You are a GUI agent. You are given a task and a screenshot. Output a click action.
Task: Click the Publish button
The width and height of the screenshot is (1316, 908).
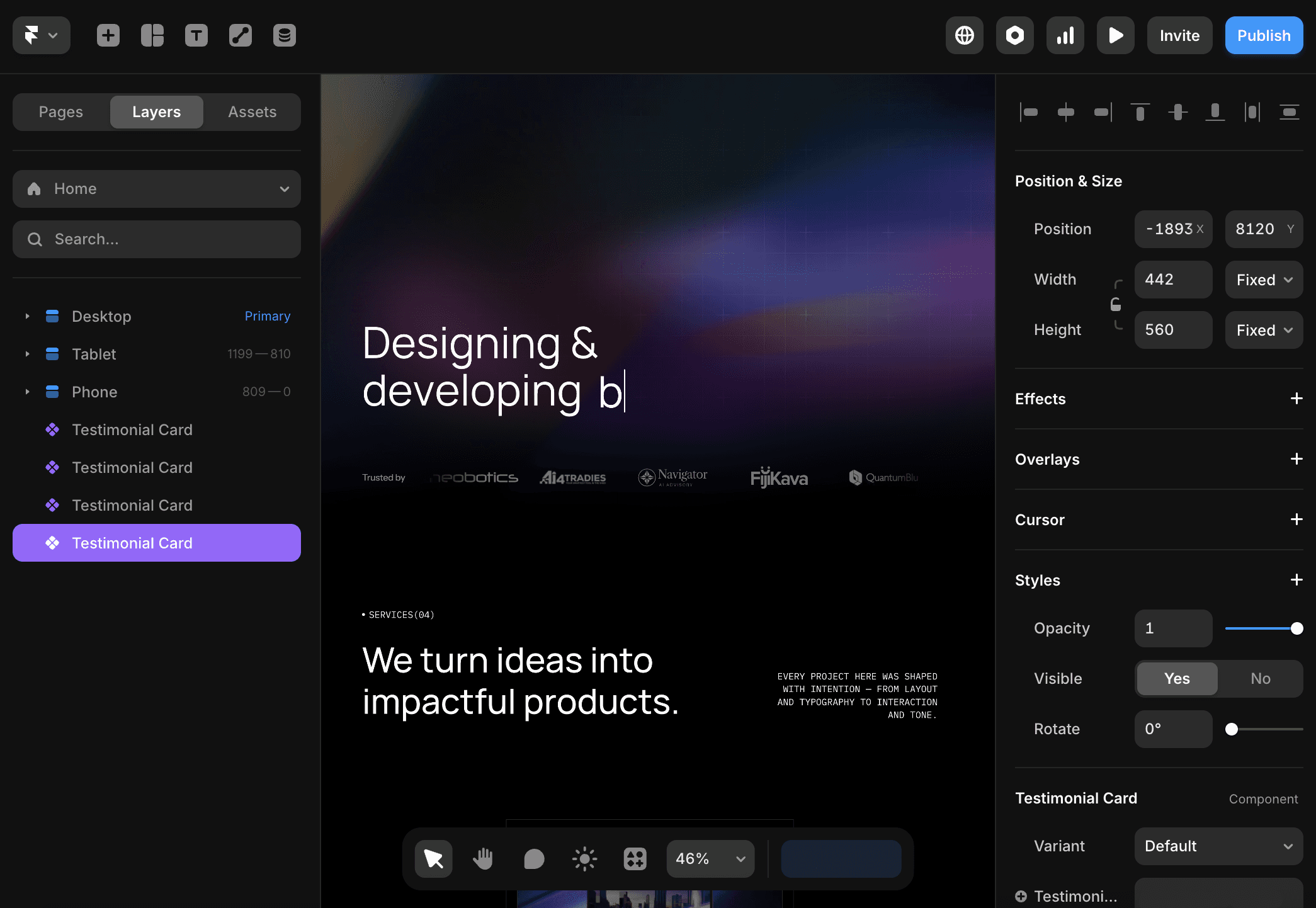pos(1264,35)
